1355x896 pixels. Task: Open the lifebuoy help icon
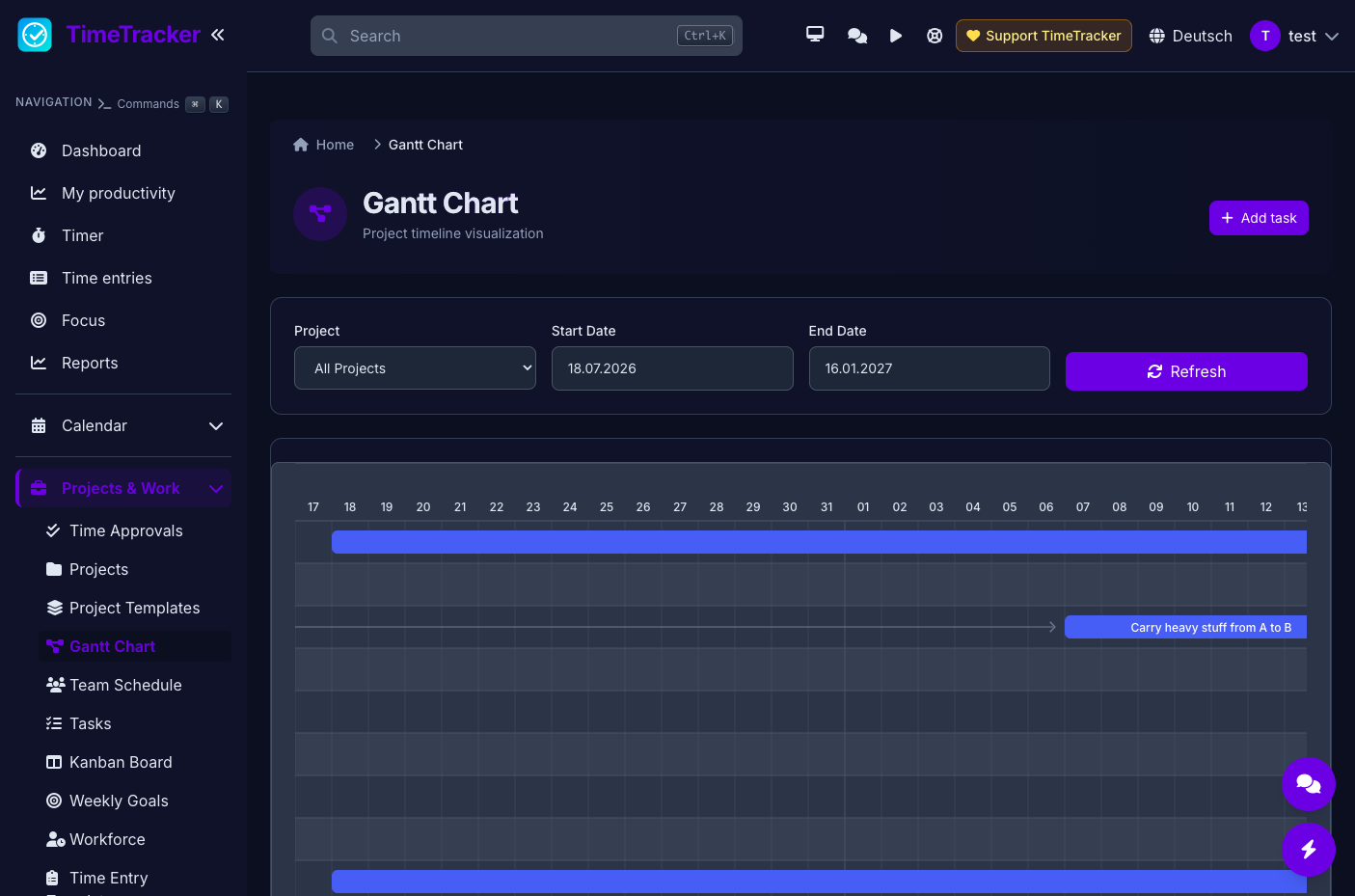pyautogui.click(x=935, y=36)
